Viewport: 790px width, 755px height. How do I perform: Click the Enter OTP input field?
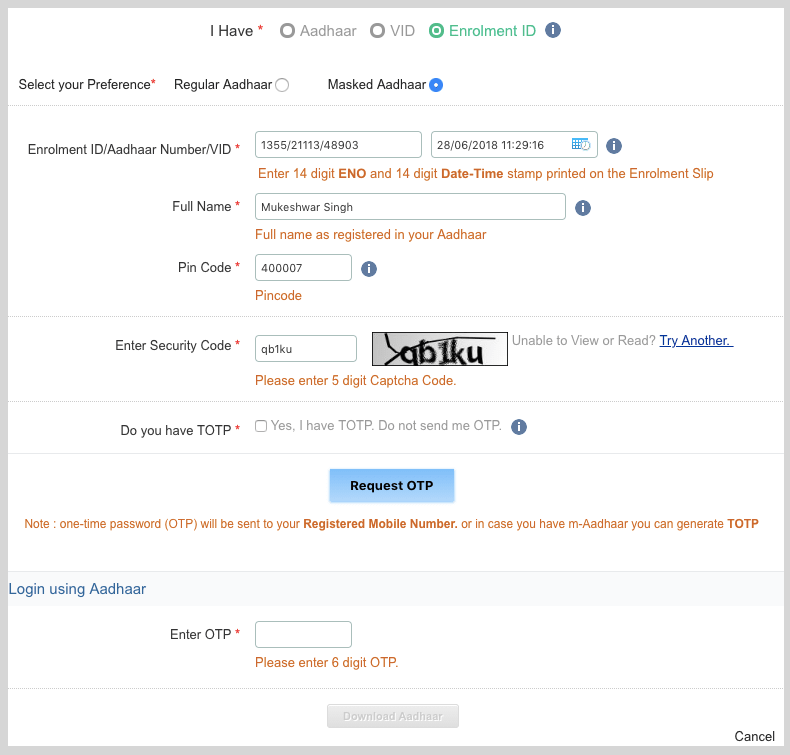click(303, 634)
